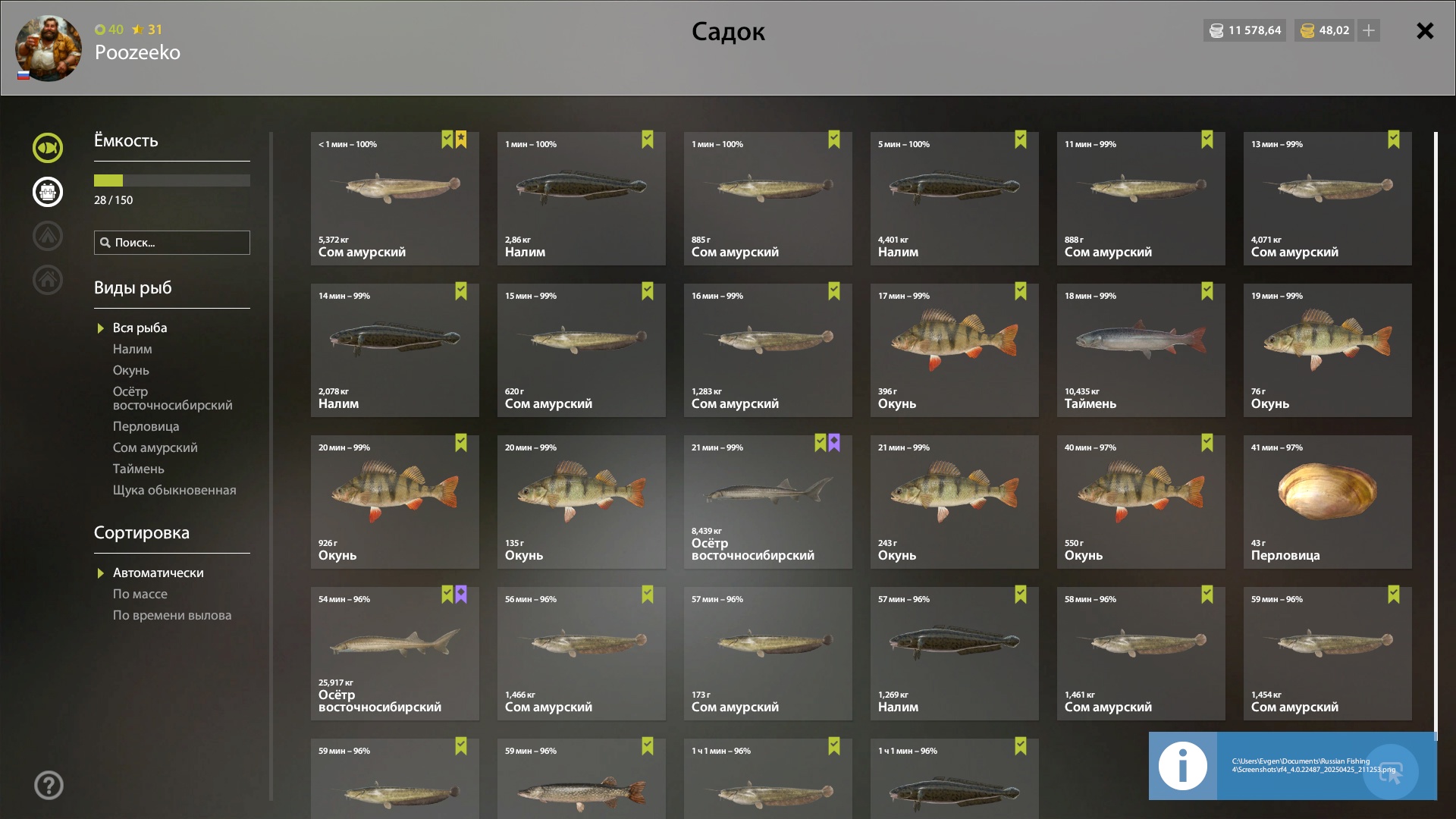Filter list by Таймень species

pyautogui.click(x=139, y=469)
